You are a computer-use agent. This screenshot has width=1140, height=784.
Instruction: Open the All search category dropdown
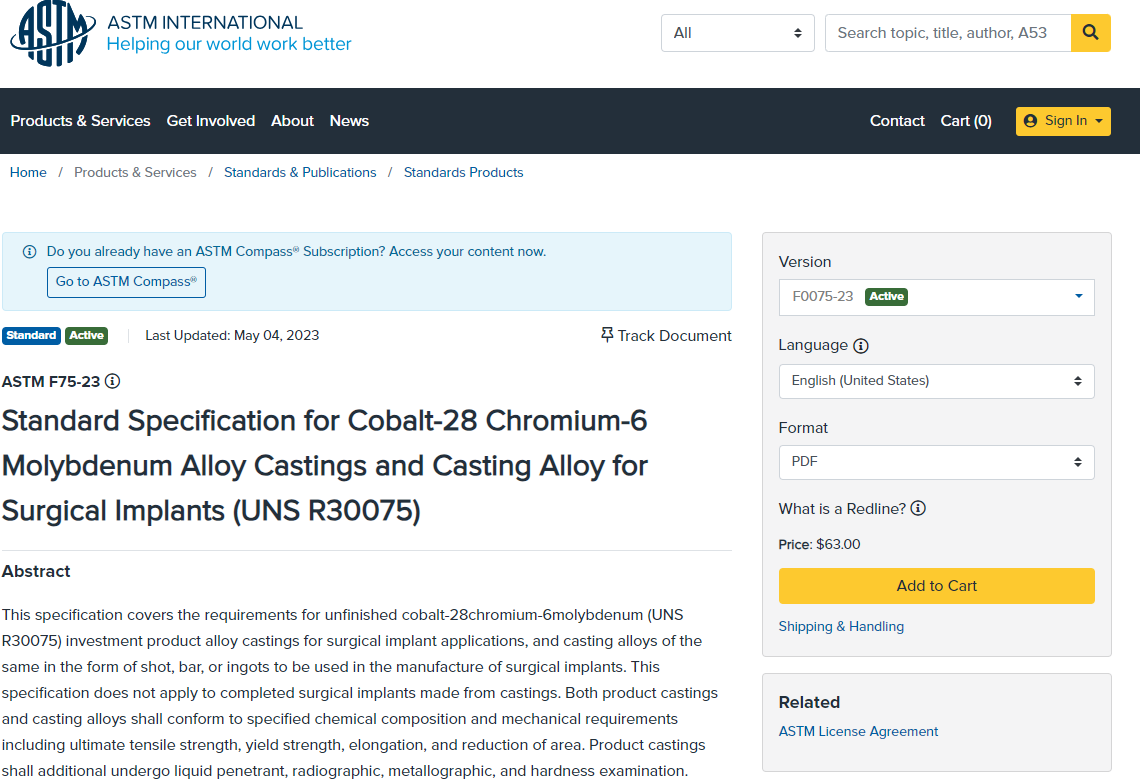coord(737,33)
